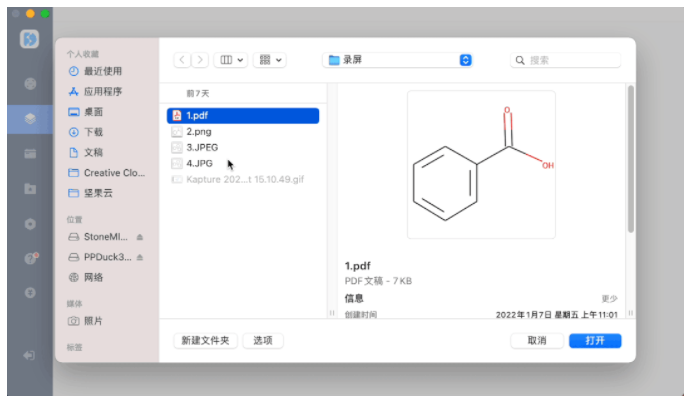Select 最近使用 in the sidebar
This screenshot has height=401, width=693.
(102, 71)
